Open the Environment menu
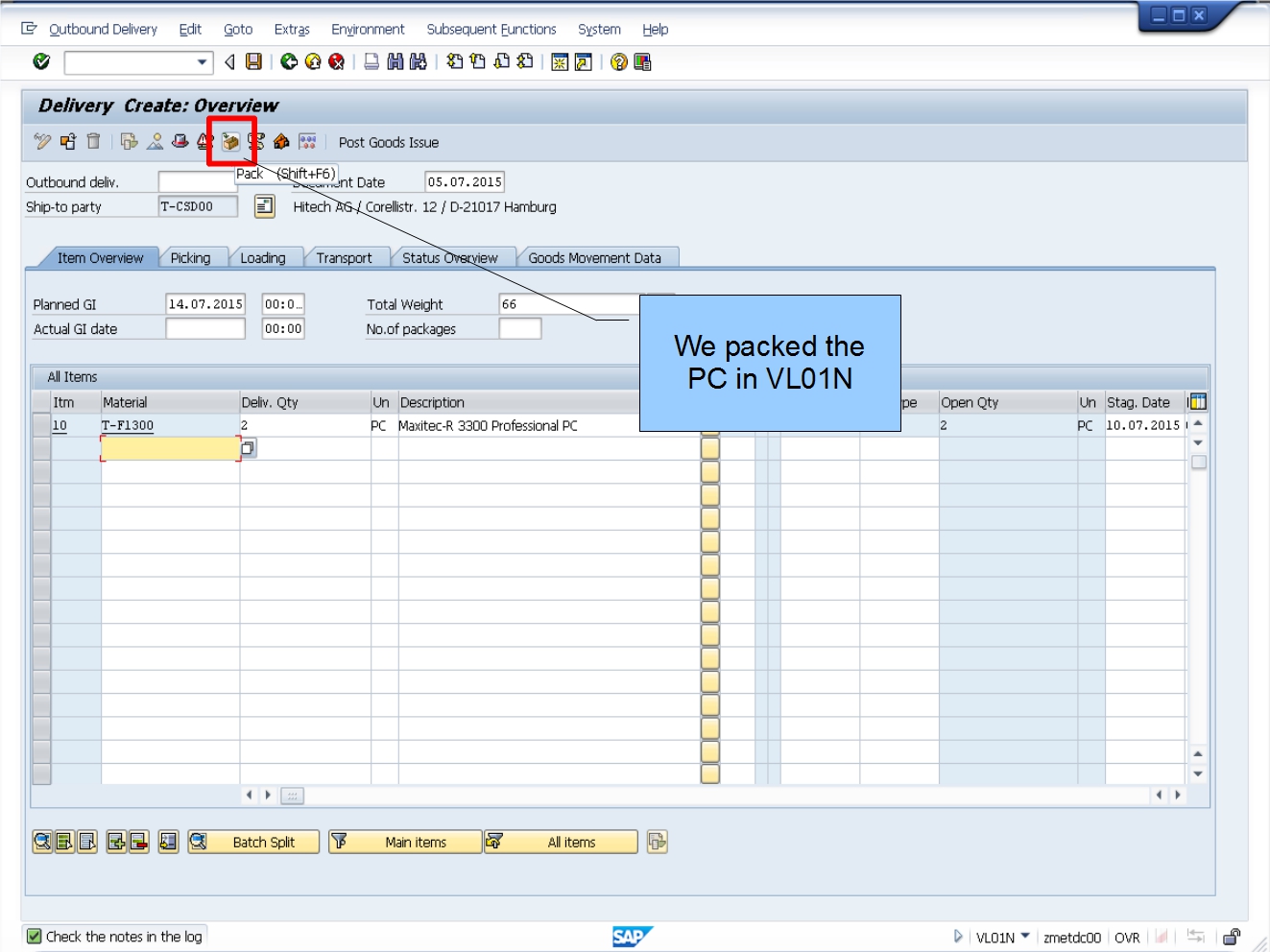 point(368,30)
